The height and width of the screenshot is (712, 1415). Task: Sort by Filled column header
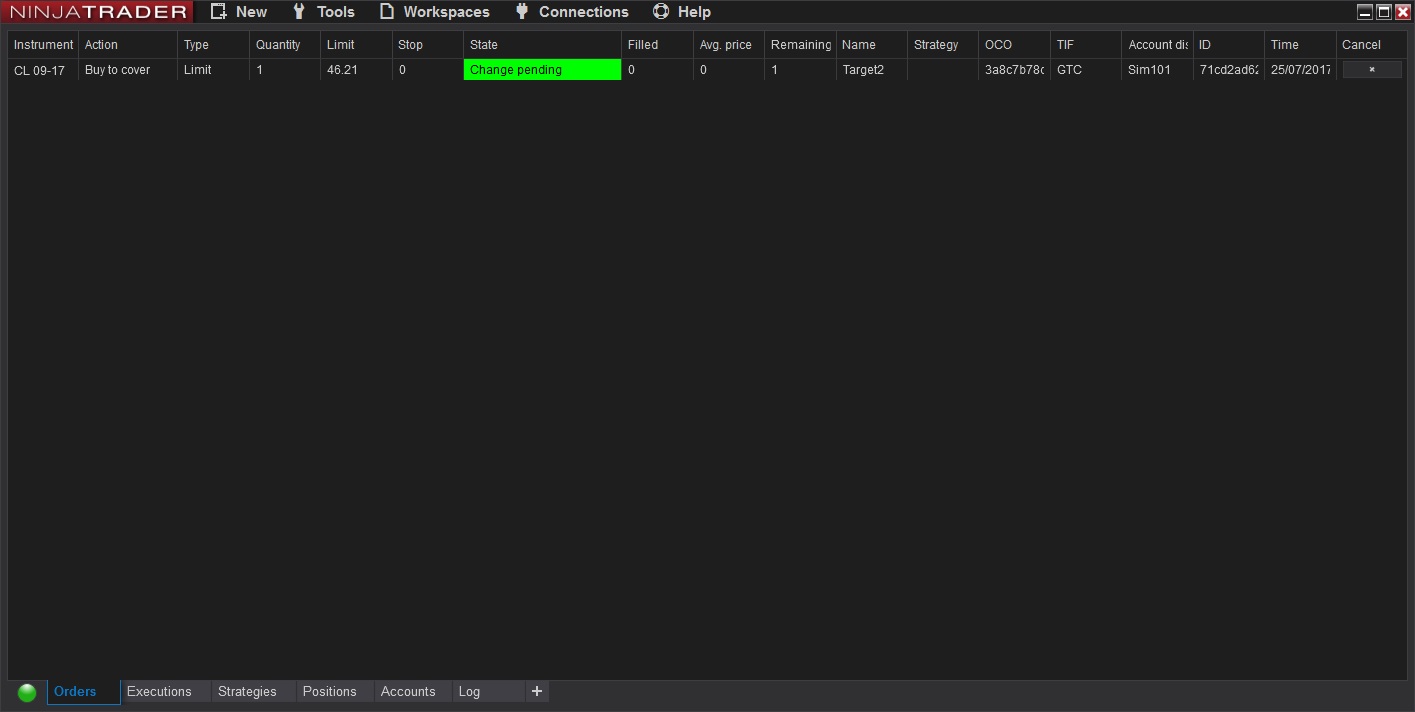point(657,45)
